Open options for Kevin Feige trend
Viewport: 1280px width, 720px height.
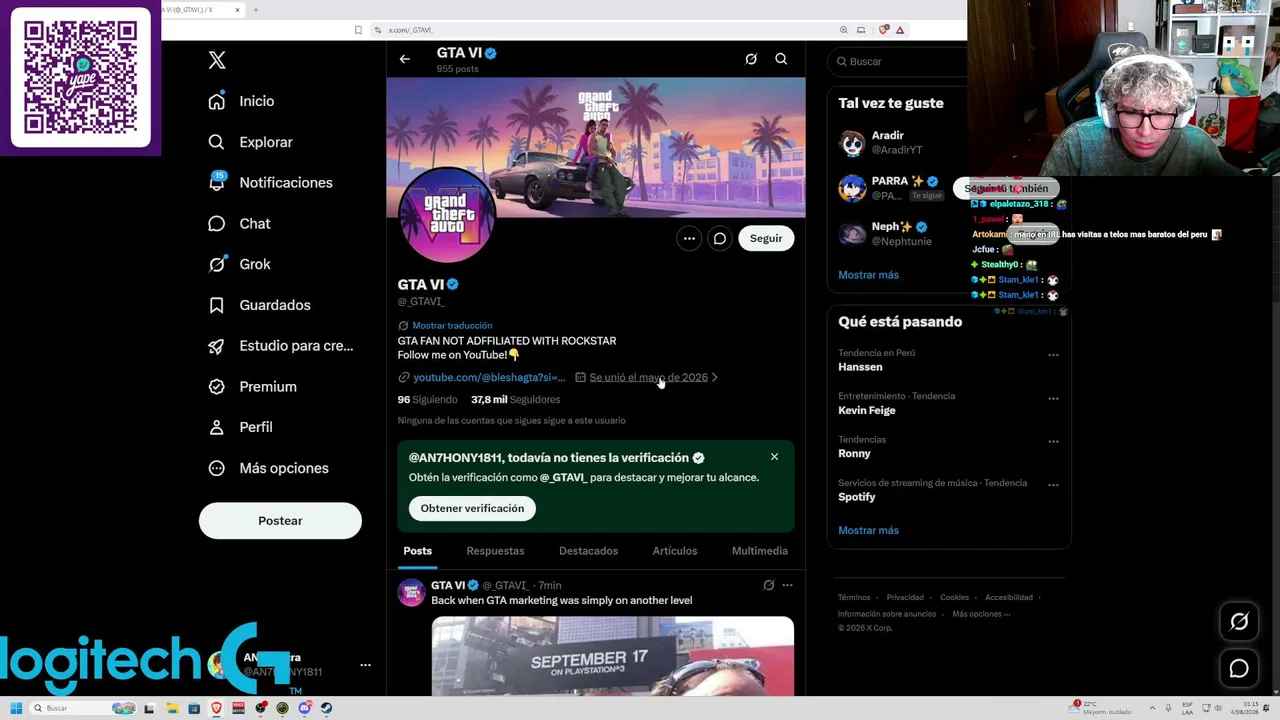(1053, 398)
